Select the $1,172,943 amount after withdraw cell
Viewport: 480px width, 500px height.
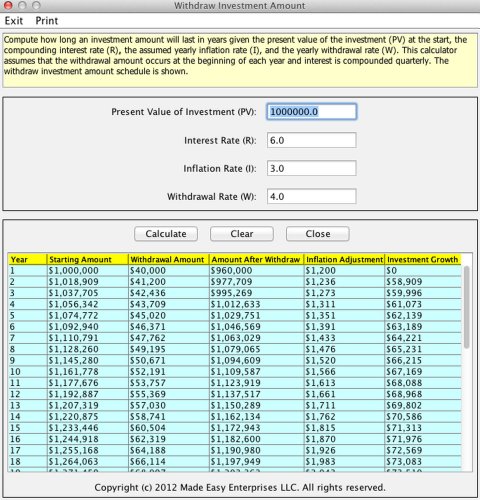(x=257, y=428)
